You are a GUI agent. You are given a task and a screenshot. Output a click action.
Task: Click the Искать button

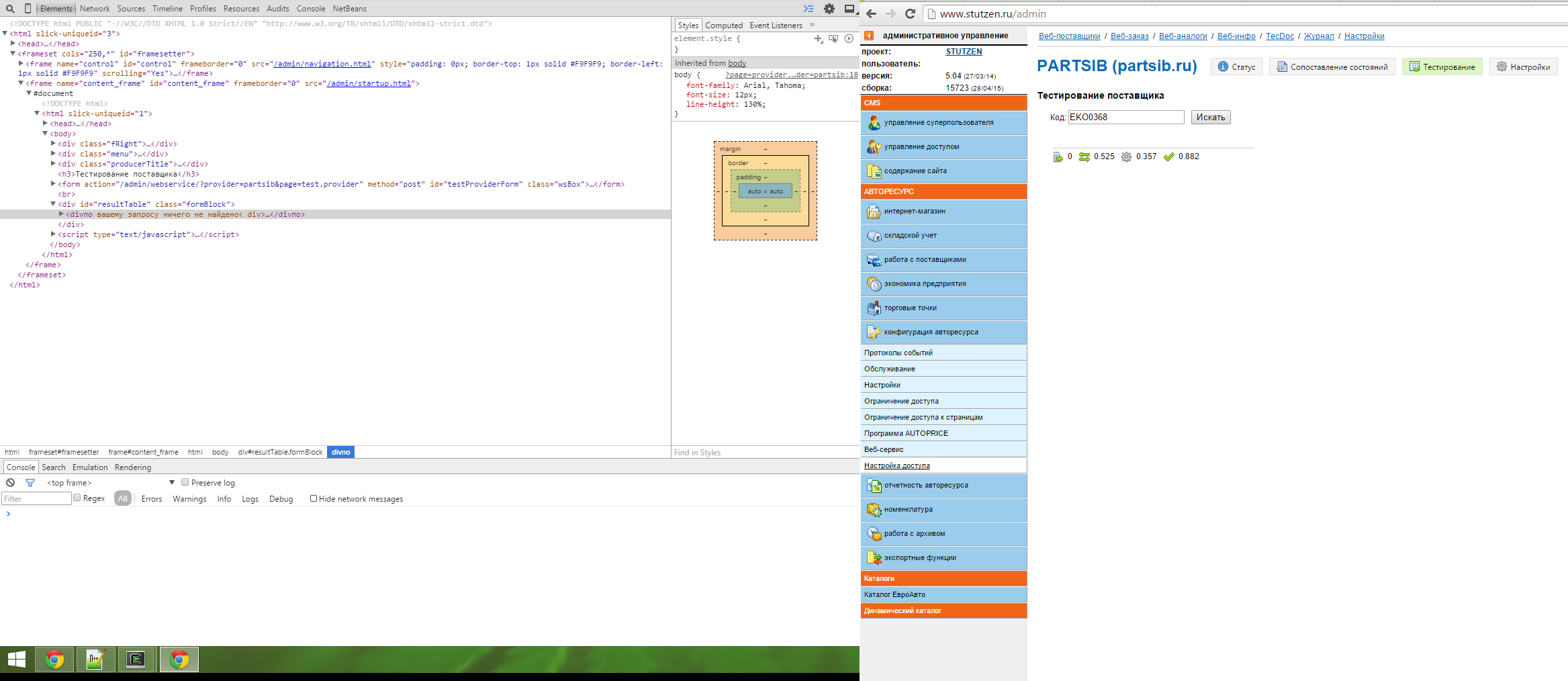tap(1211, 118)
